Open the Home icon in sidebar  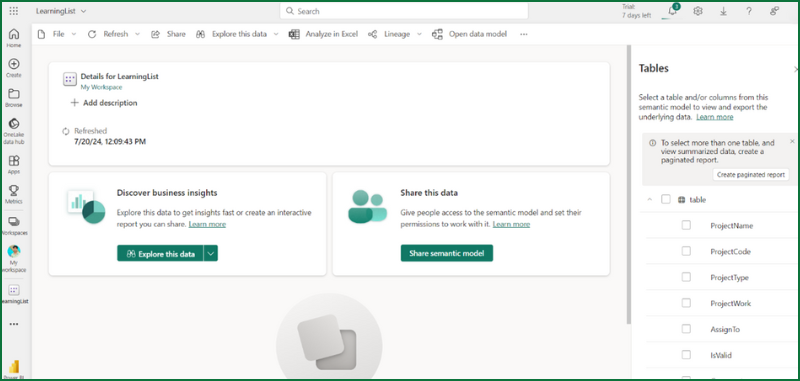(14, 34)
